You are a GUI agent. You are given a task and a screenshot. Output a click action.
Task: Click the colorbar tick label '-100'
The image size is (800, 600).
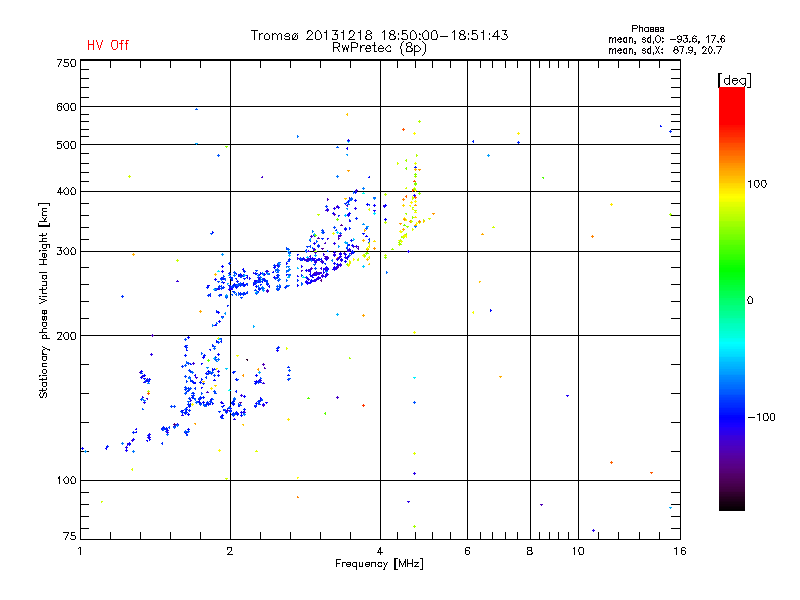(761, 417)
